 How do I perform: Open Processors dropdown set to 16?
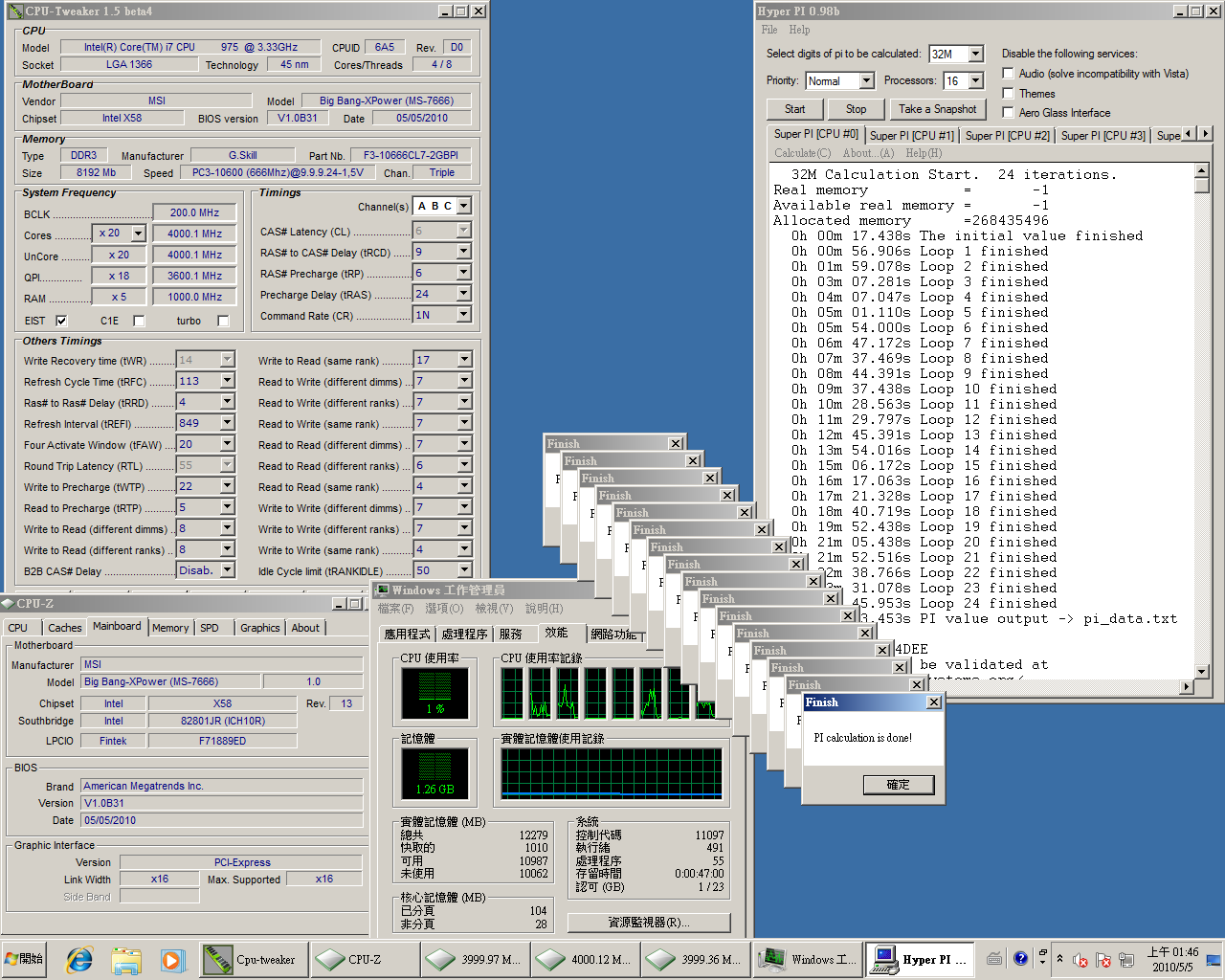pyautogui.click(x=975, y=80)
